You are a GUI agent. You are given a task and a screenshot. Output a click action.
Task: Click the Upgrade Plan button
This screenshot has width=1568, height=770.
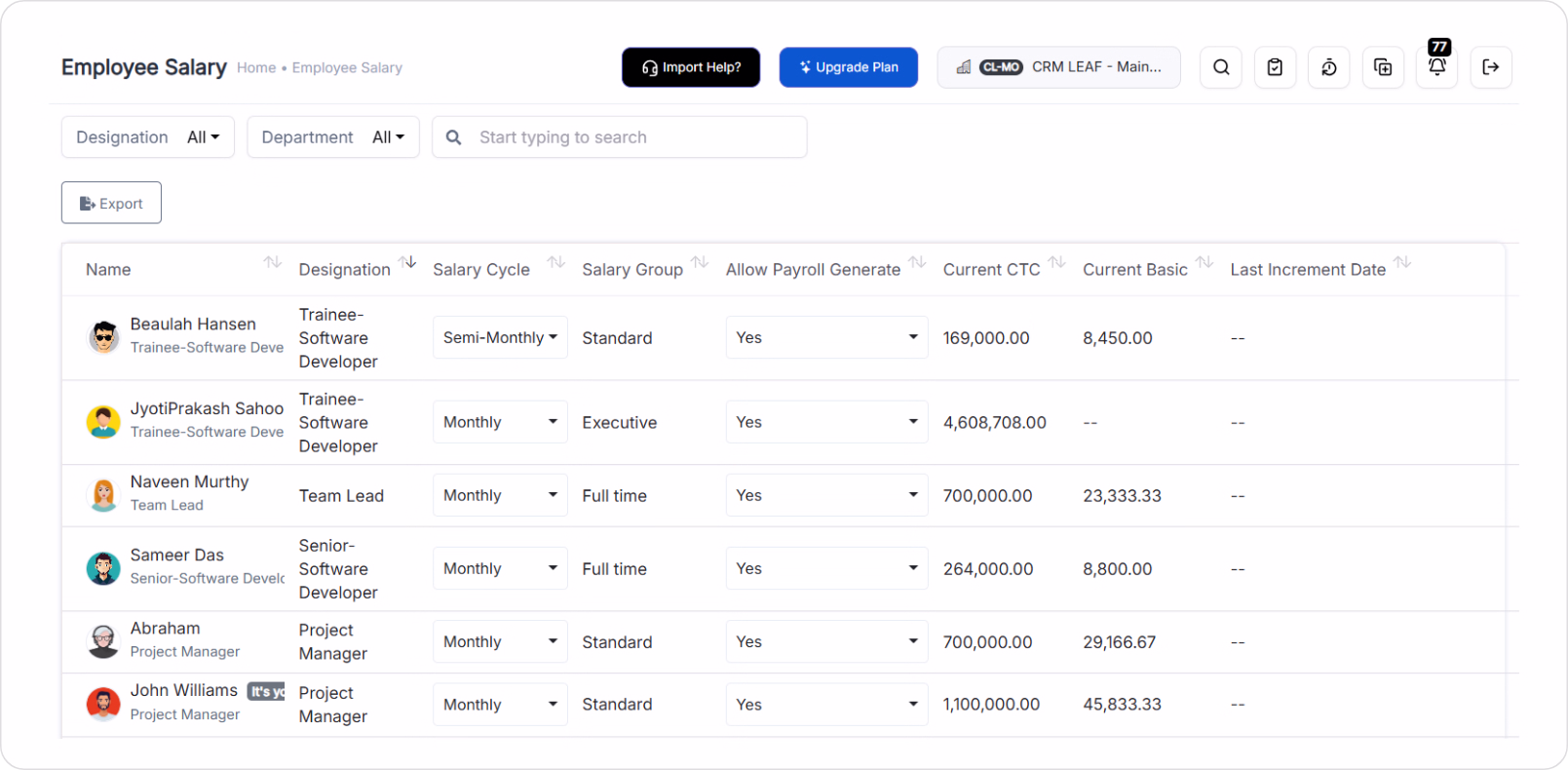(849, 67)
